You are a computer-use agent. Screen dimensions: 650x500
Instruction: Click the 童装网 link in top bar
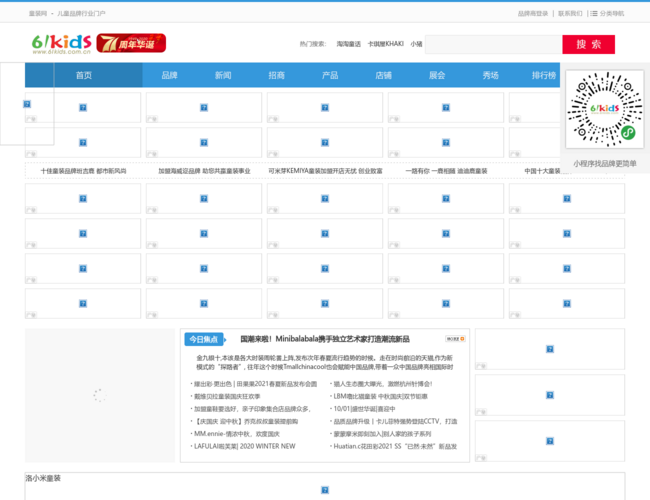[x=38, y=14]
